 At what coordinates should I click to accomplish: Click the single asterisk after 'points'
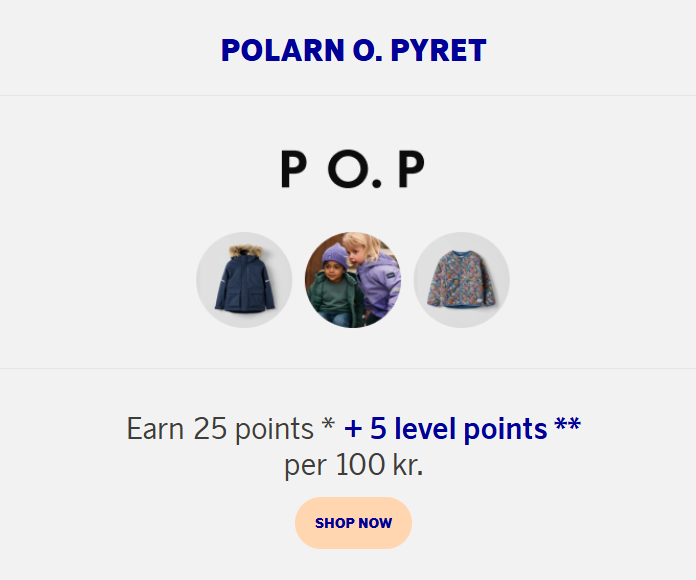[327, 425]
